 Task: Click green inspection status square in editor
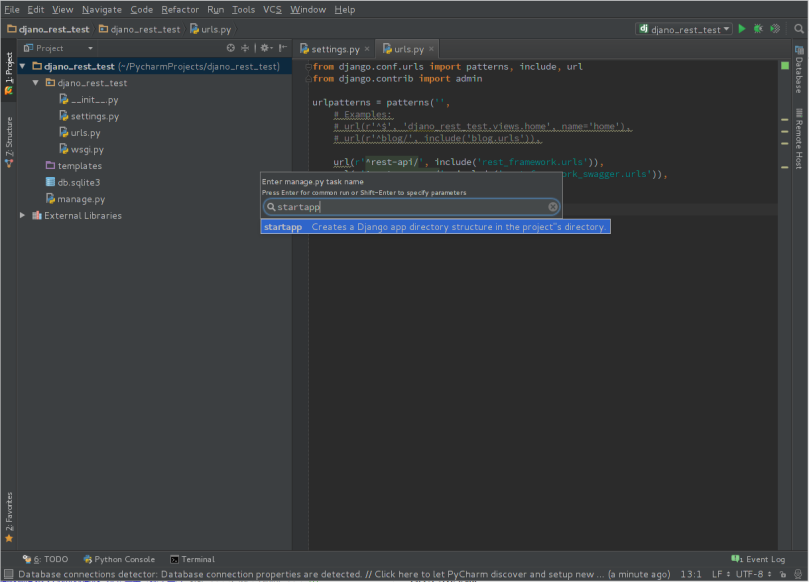(785, 66)
